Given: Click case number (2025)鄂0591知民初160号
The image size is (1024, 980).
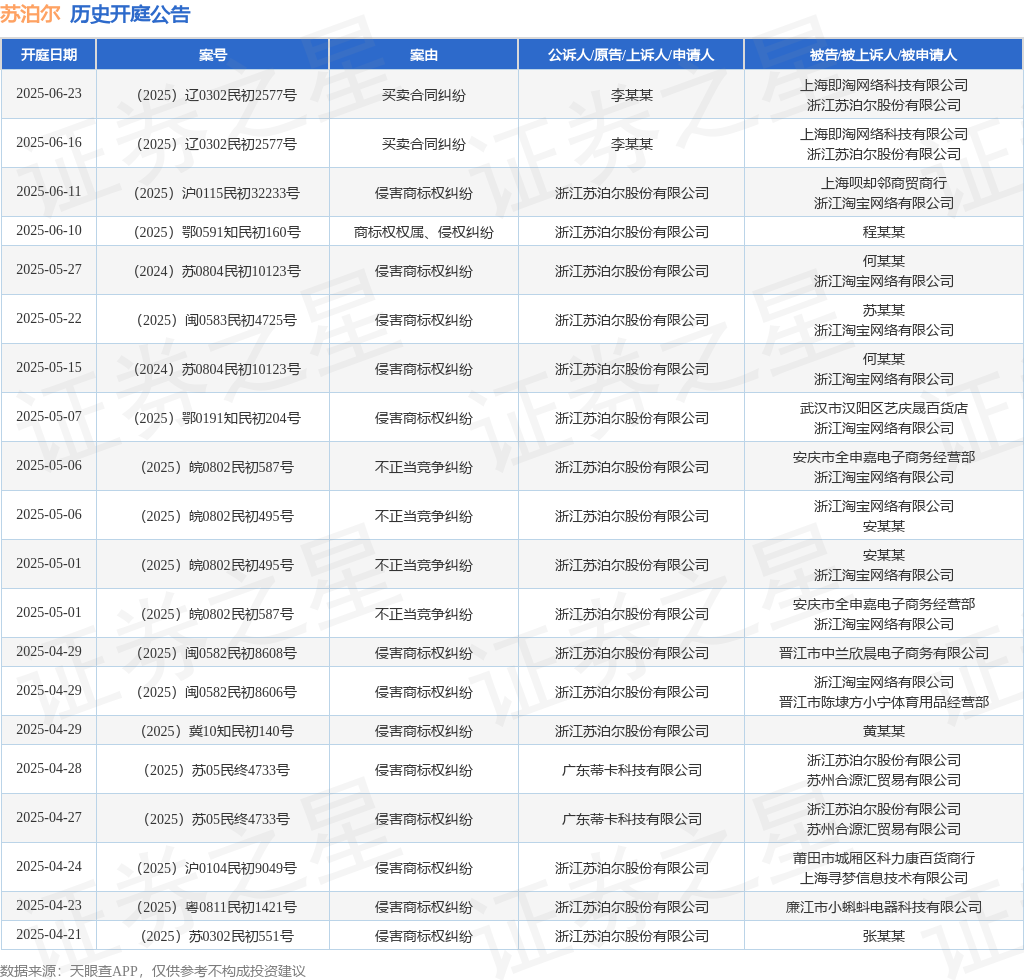Looking at the screenshot, I should [x=217, y=232].
